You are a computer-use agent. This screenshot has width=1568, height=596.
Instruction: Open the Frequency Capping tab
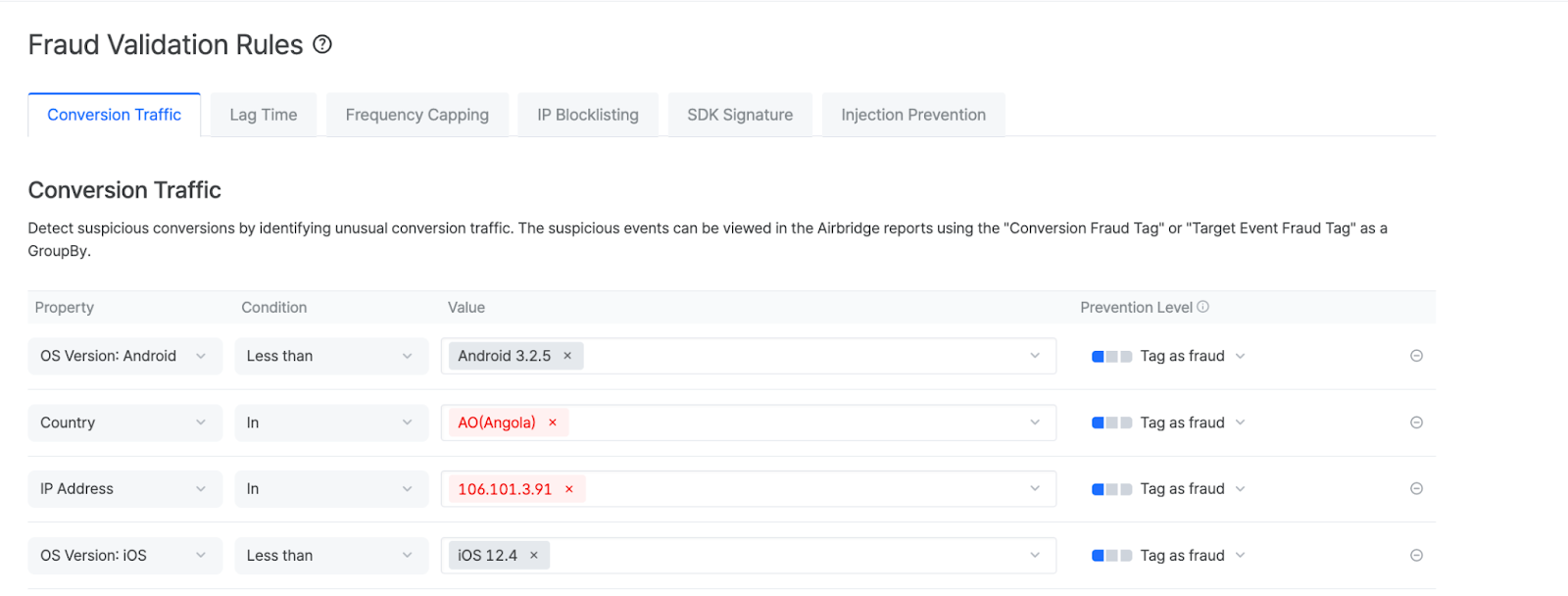point(416,115)
